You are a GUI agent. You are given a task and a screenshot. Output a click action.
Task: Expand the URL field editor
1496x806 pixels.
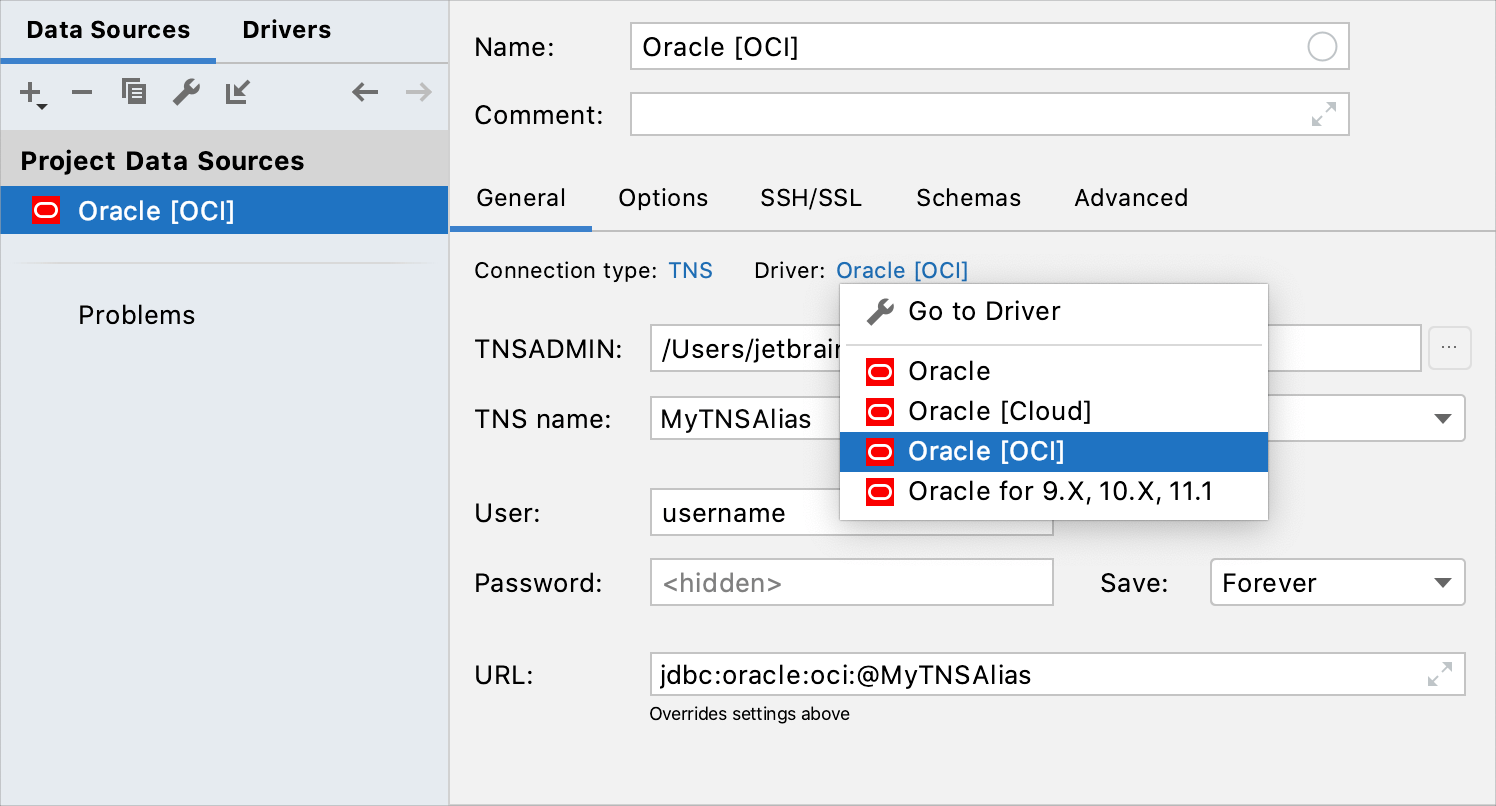click(x=1440, y=675)
